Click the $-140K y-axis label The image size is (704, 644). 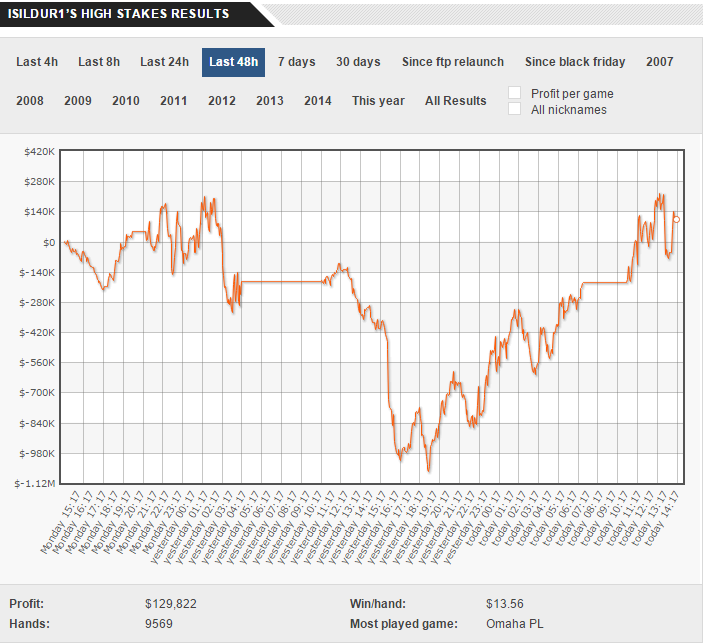[37, 273]
